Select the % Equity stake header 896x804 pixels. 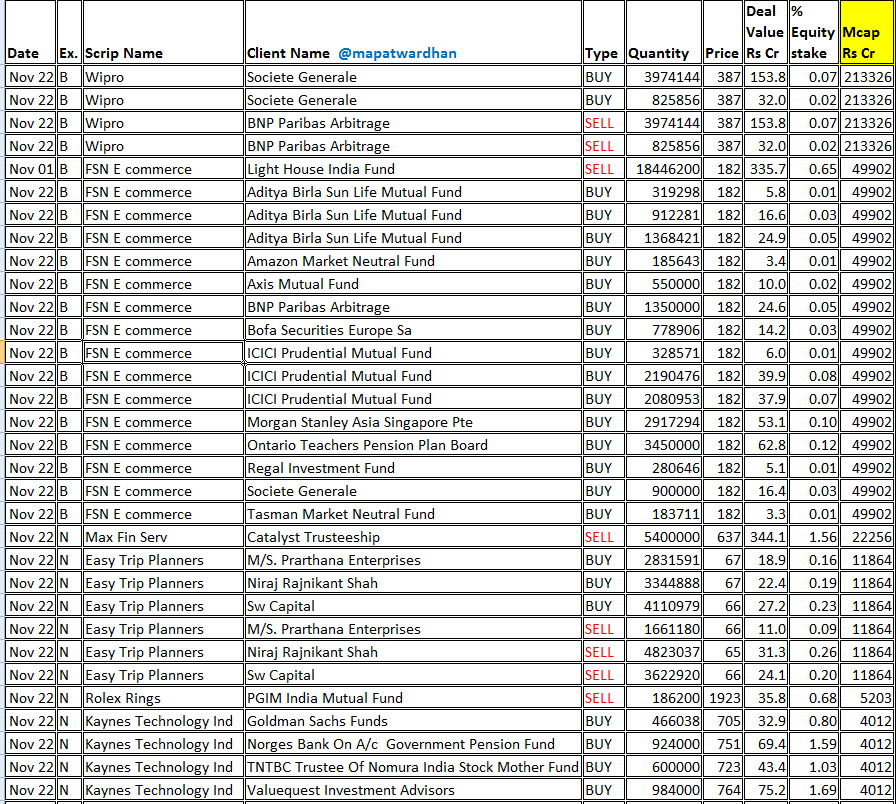813,32
